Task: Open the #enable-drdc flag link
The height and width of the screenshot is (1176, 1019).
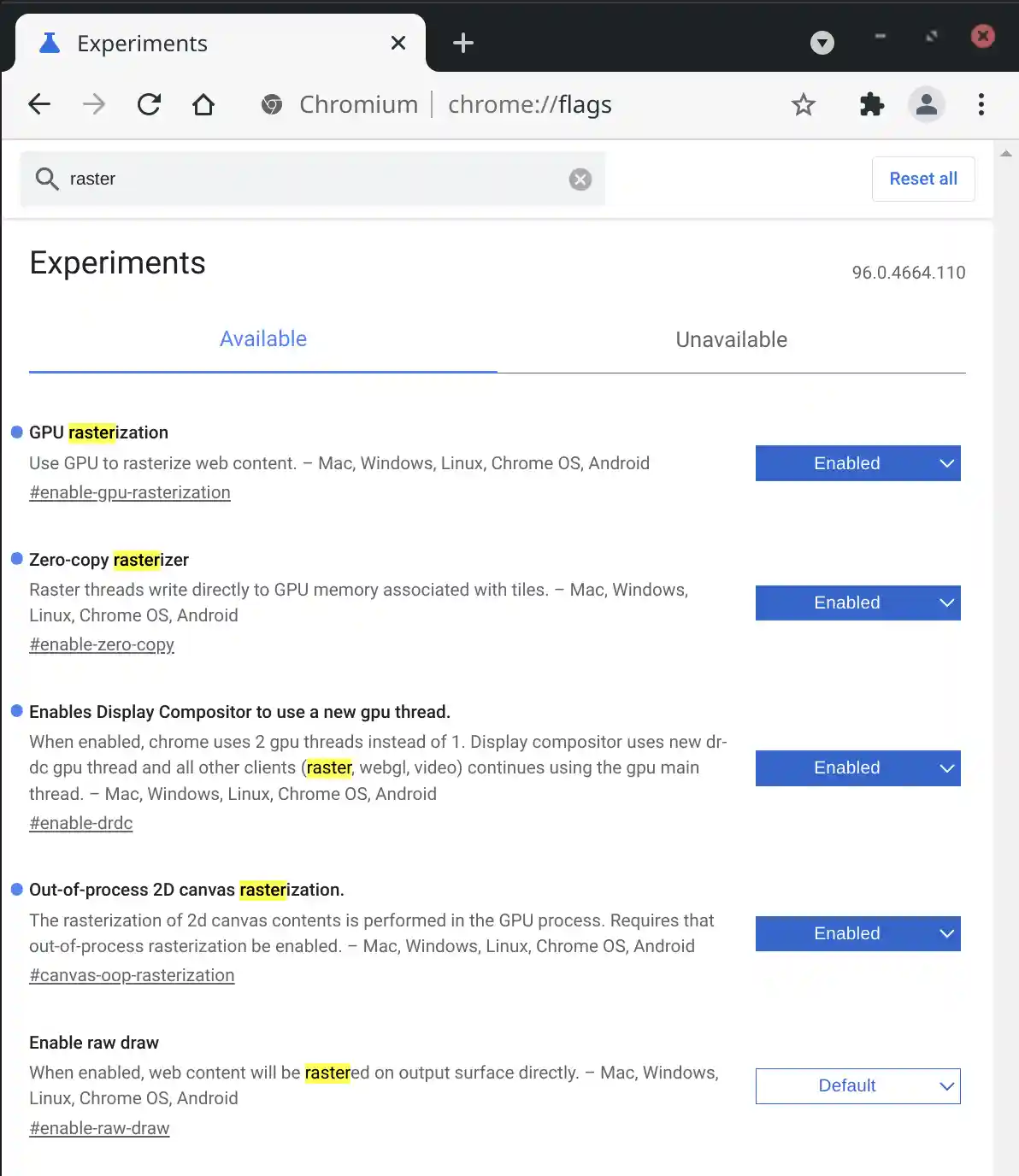Action: click(81, 822)
